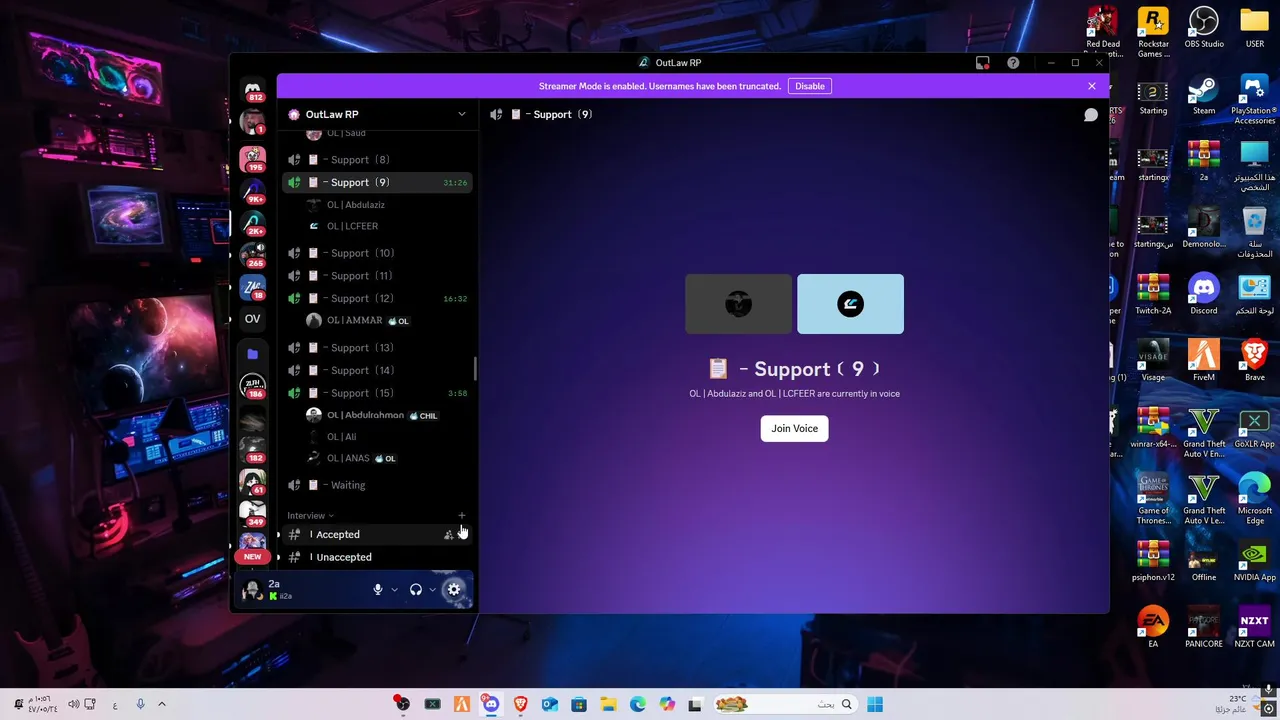Open NZXT CAM desktop shortcut
Viewport: 1280px width, 720px height.
click(1255, 627)
